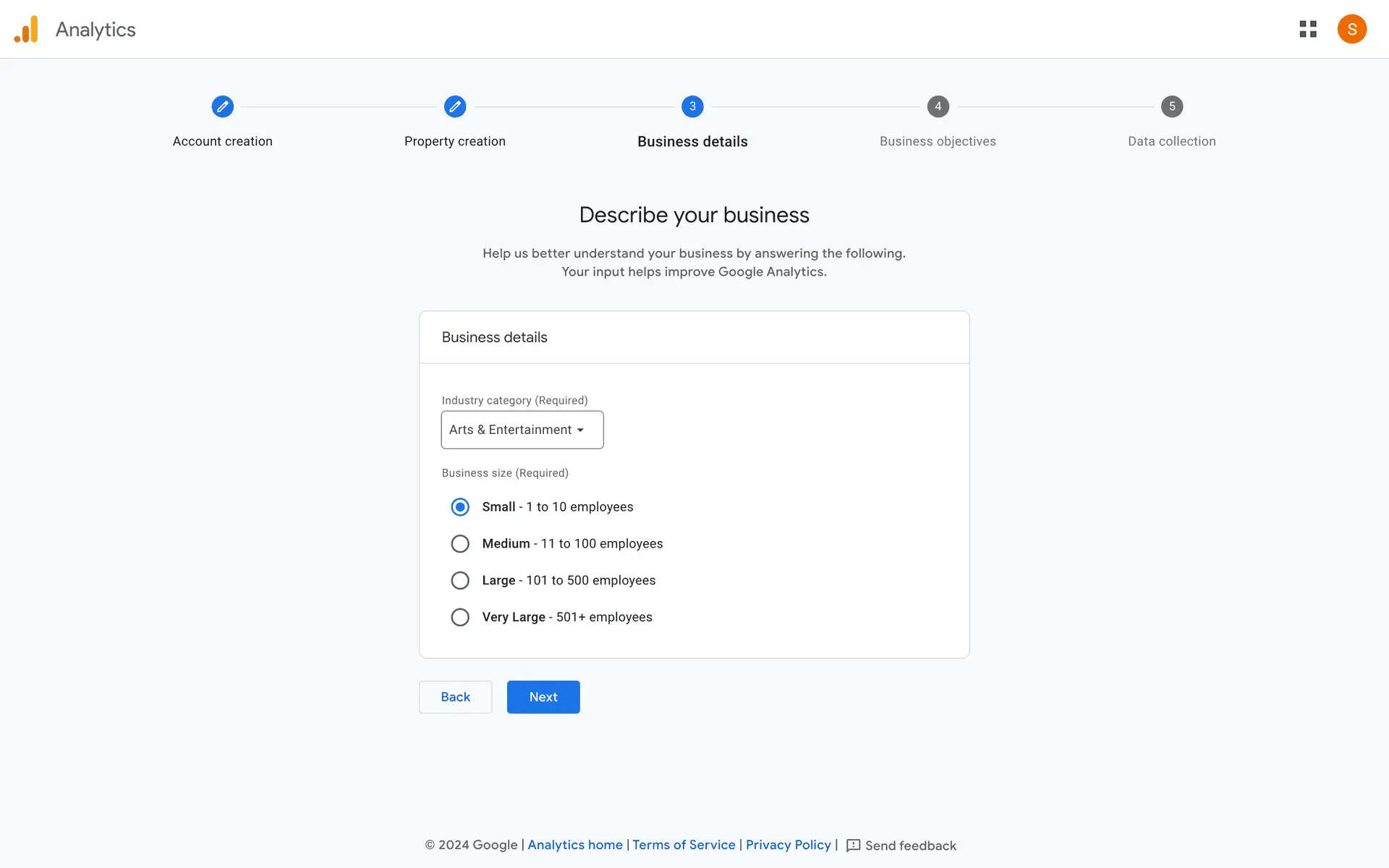Select Medium 11 to 100 employees option
The height and width of the screenshot is (868, 1389).
(x=460, y=544)
